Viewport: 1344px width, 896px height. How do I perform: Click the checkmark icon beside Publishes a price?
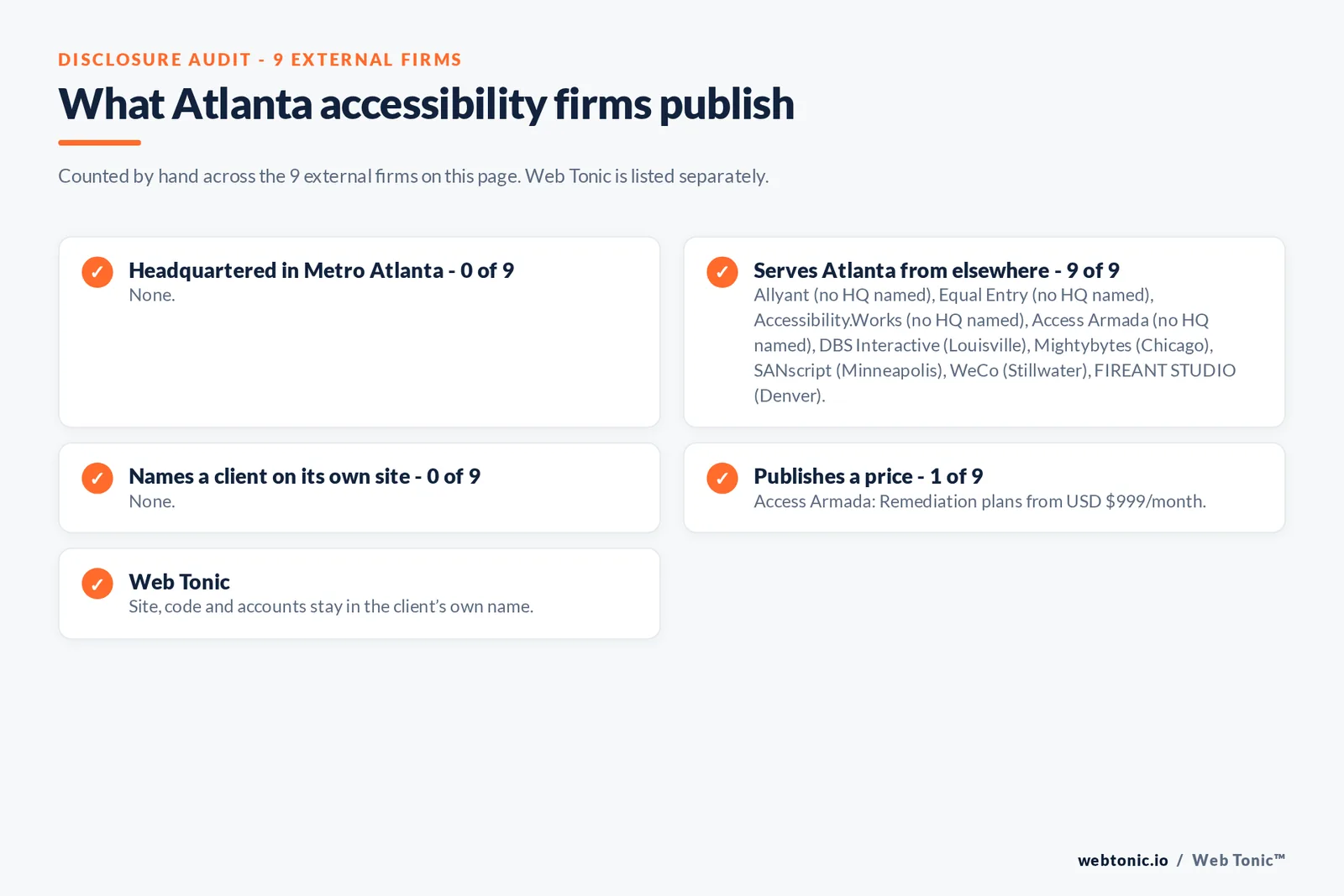coord(722,478)
